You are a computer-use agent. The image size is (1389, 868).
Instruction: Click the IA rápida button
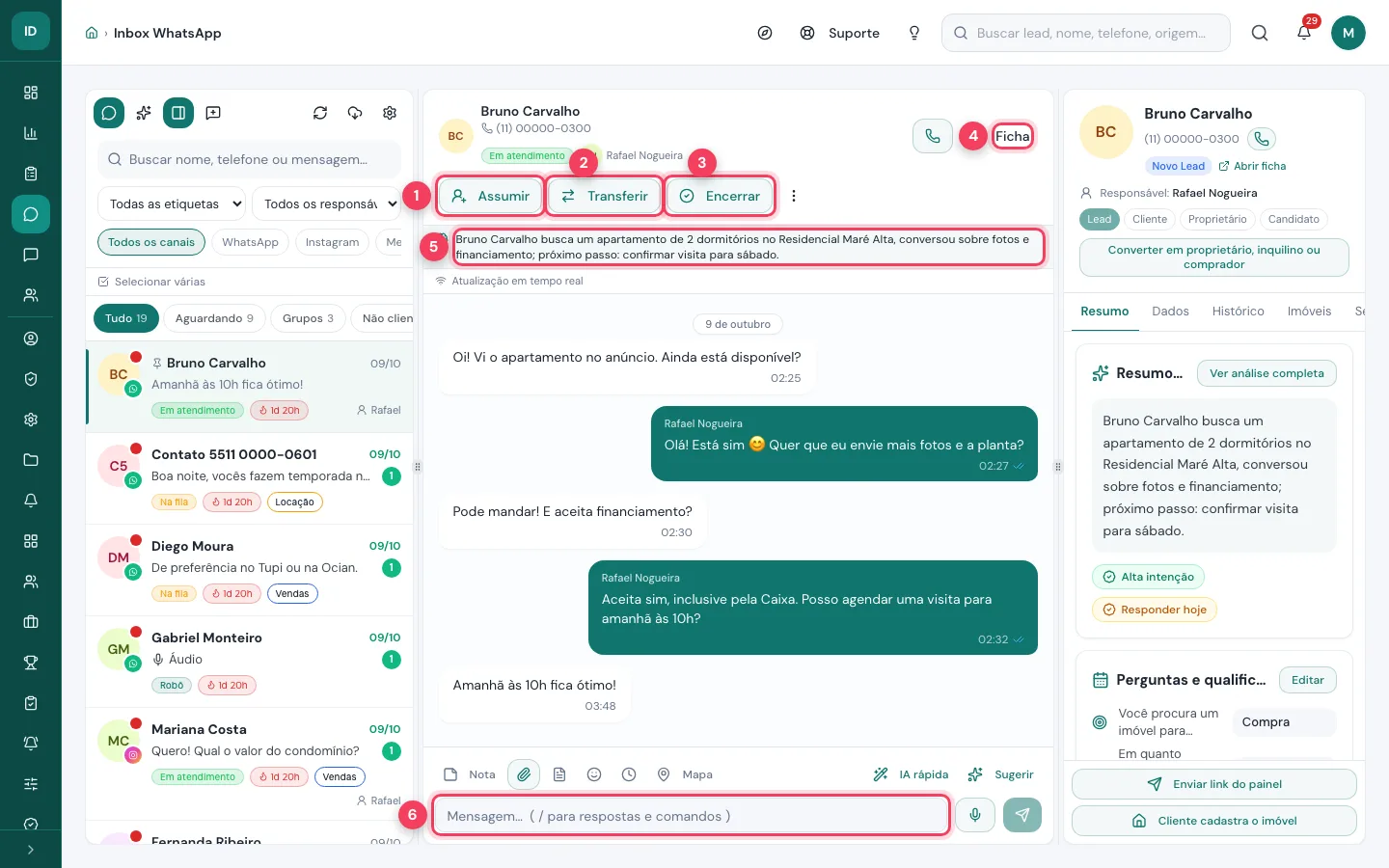(x=911, y=774)
